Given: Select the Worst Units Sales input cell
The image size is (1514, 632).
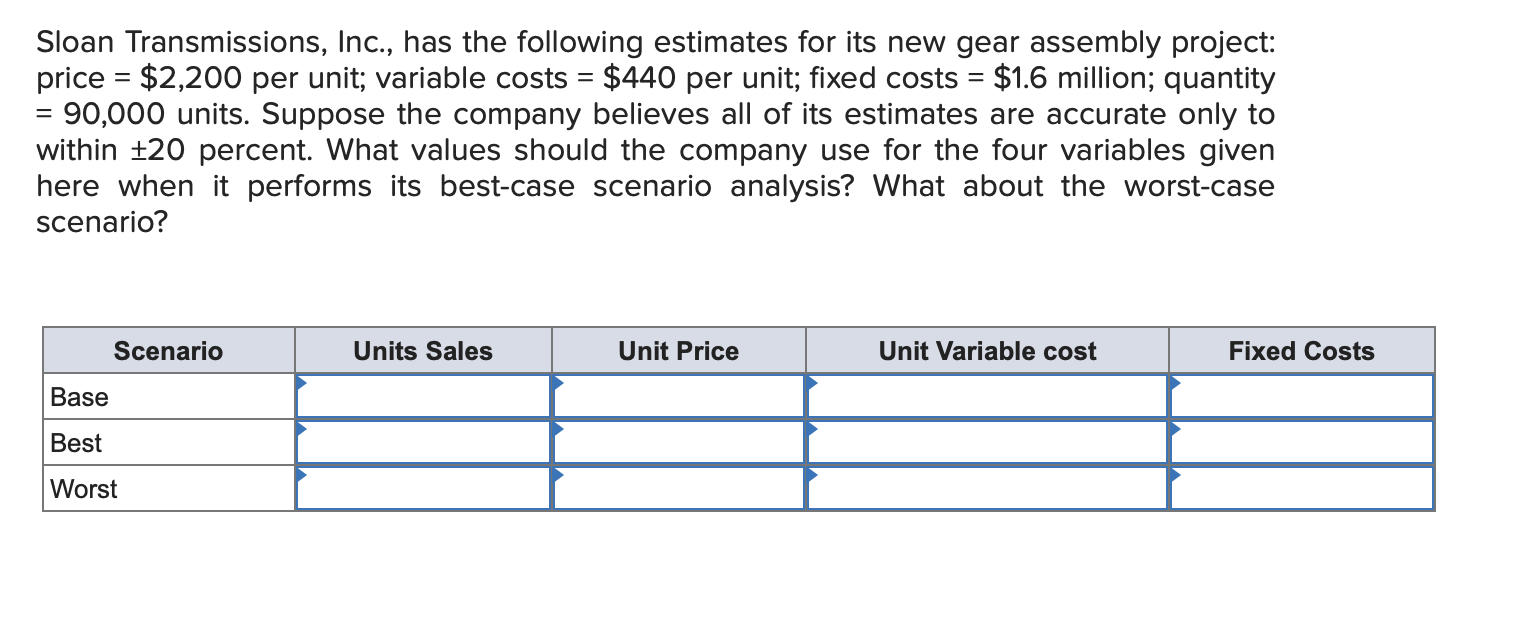Looking at the screenshot, I should coord(423,489).
